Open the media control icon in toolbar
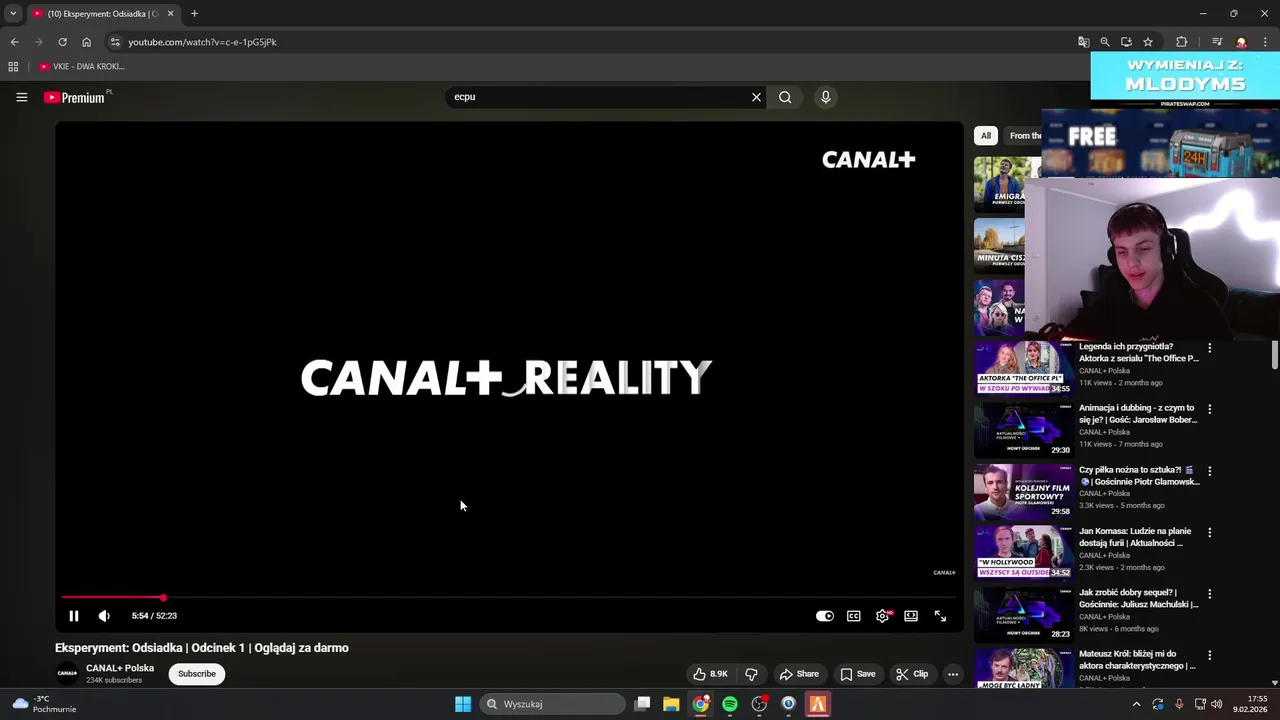This screenshot has height=720, width=1280. 1217,42
